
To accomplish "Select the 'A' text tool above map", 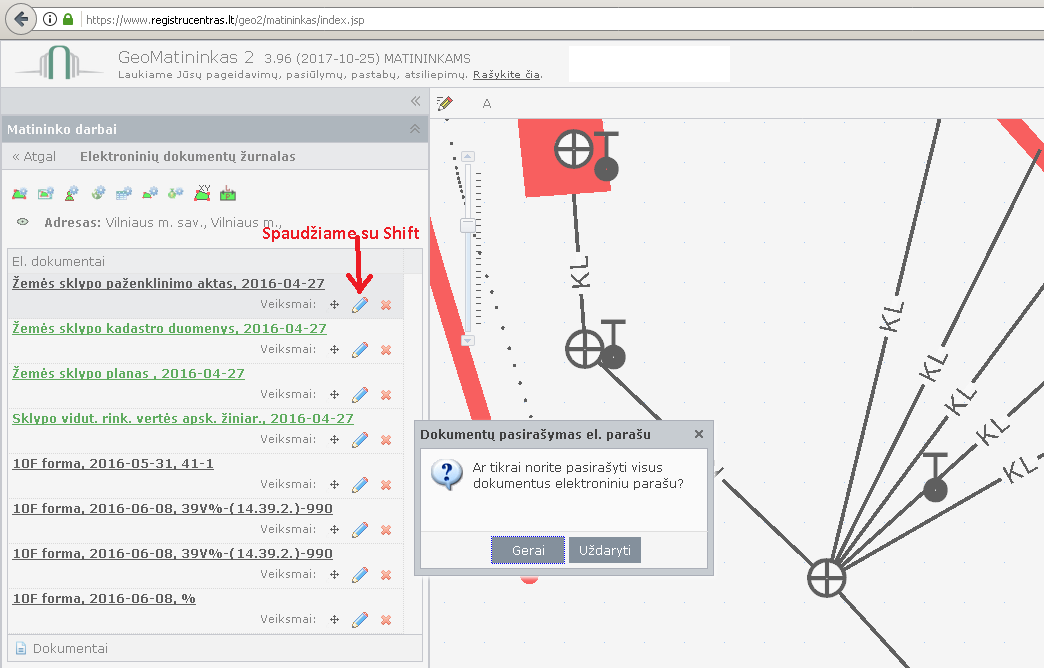I will pos(487,104).
